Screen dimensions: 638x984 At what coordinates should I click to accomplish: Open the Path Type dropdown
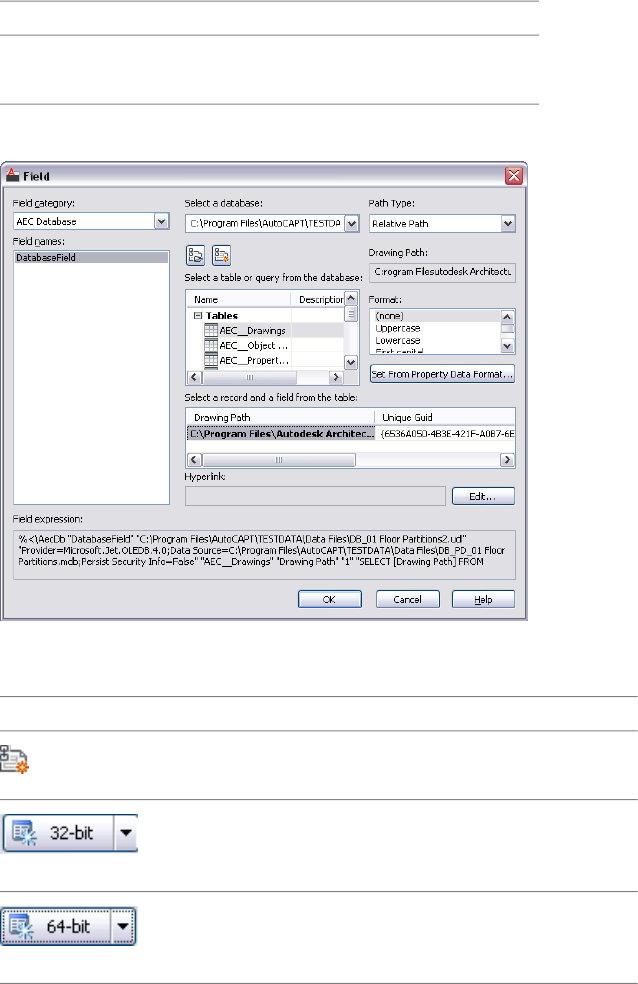tap(508, 223)
